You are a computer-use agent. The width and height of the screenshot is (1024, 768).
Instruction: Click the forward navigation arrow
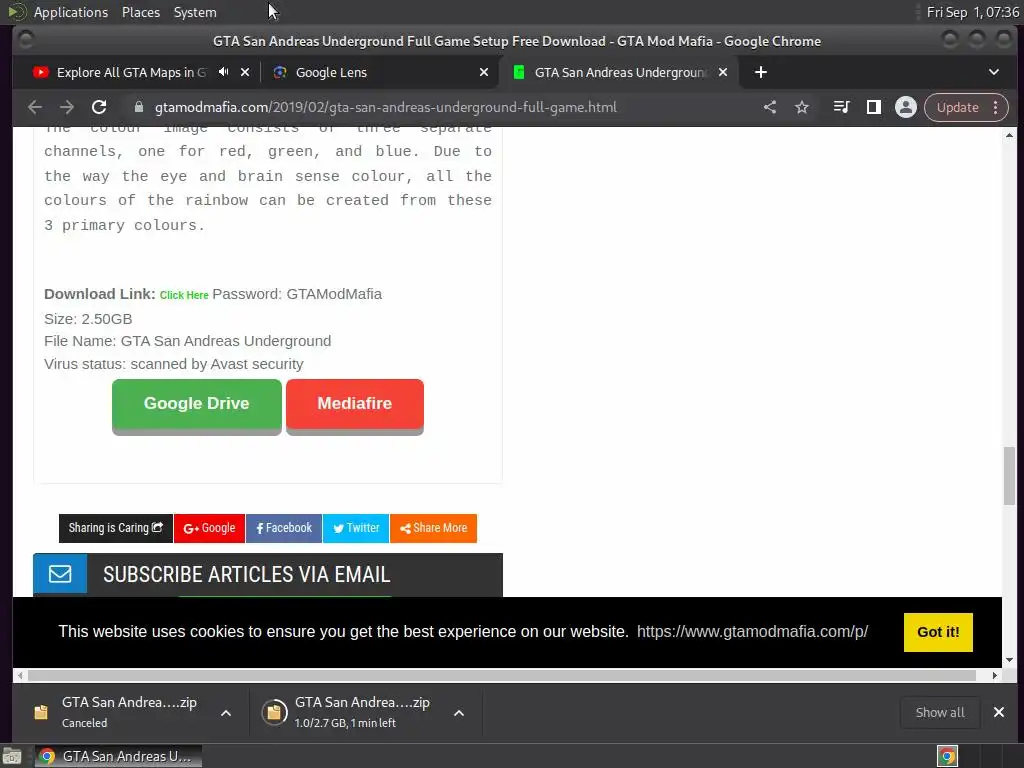67,107
